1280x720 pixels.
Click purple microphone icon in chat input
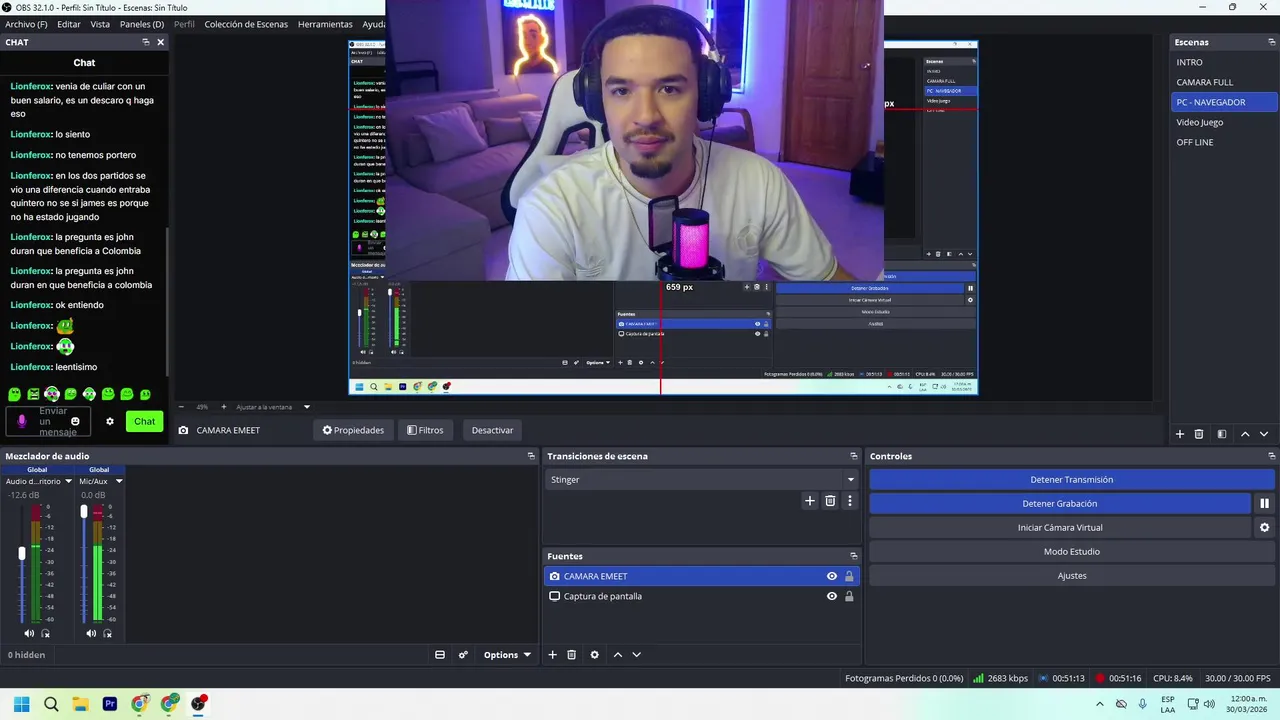coord(22,422)
